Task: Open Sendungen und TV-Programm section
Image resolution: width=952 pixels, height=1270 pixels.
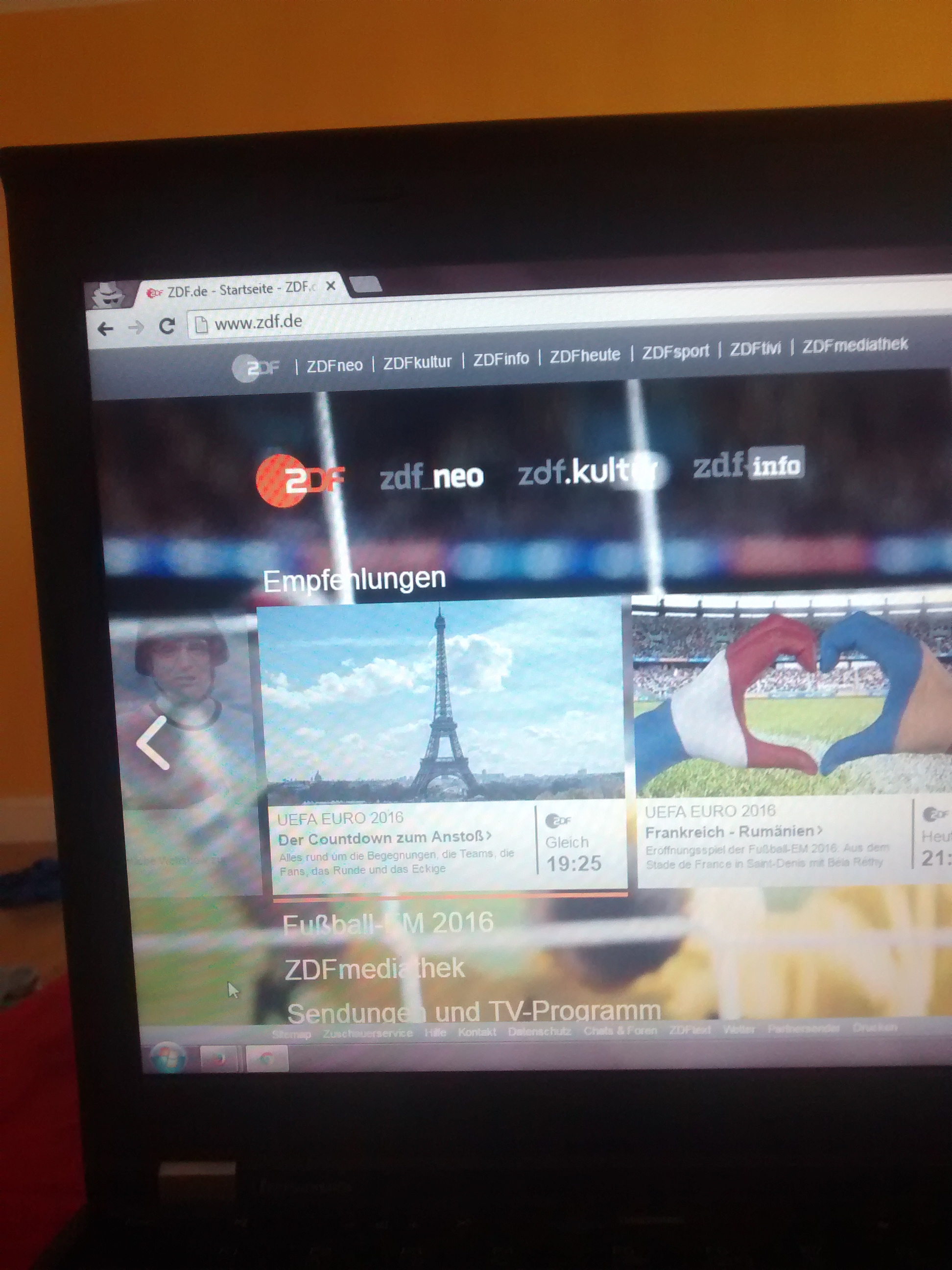Action: click(x=474, y=1012)
